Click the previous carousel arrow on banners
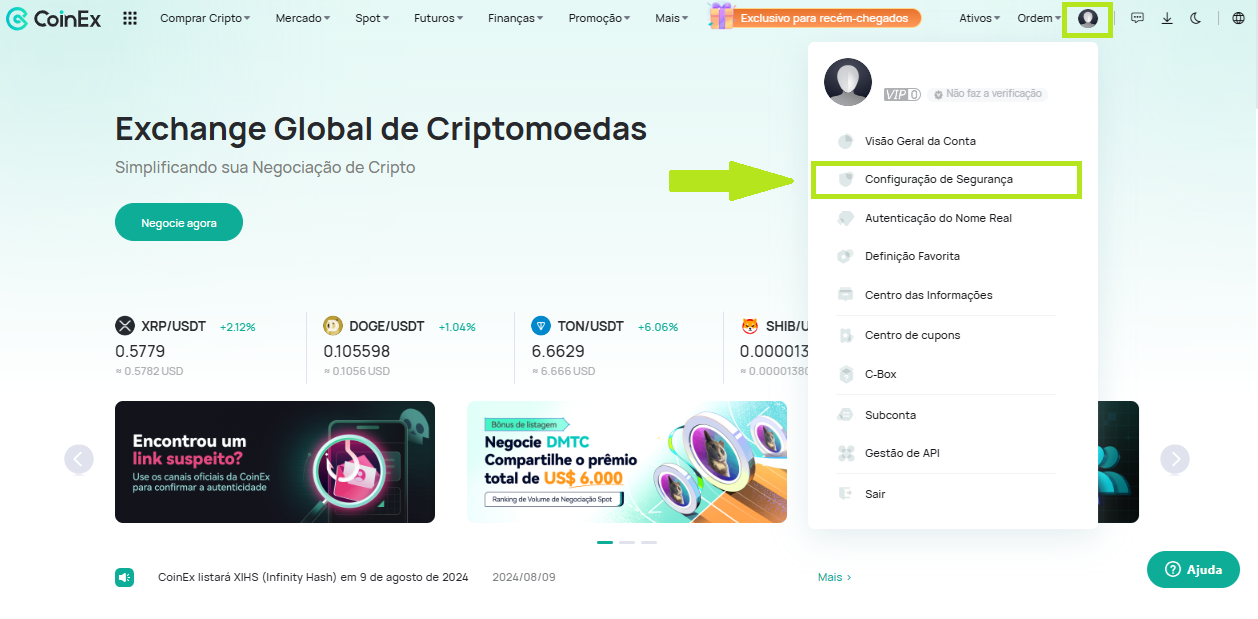 point(79,459)
